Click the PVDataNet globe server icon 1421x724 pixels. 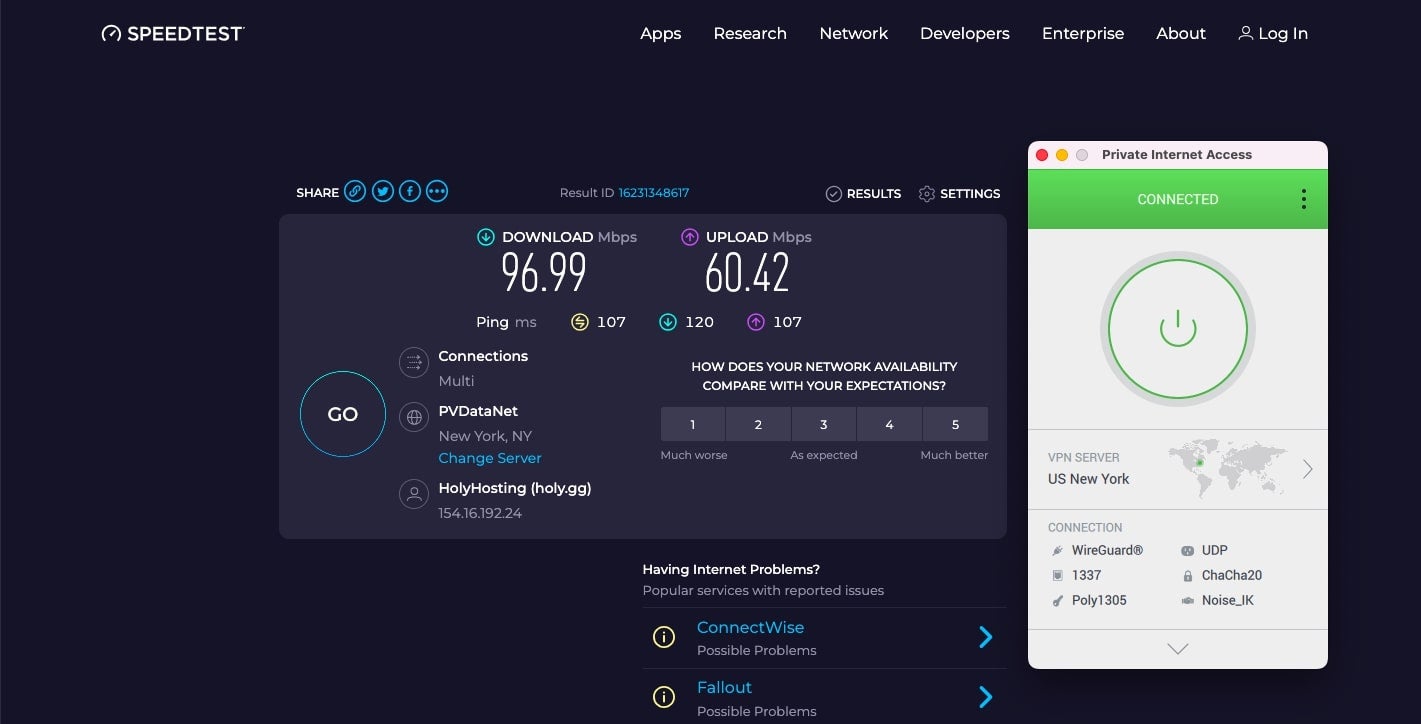click(x=414, y=417)
